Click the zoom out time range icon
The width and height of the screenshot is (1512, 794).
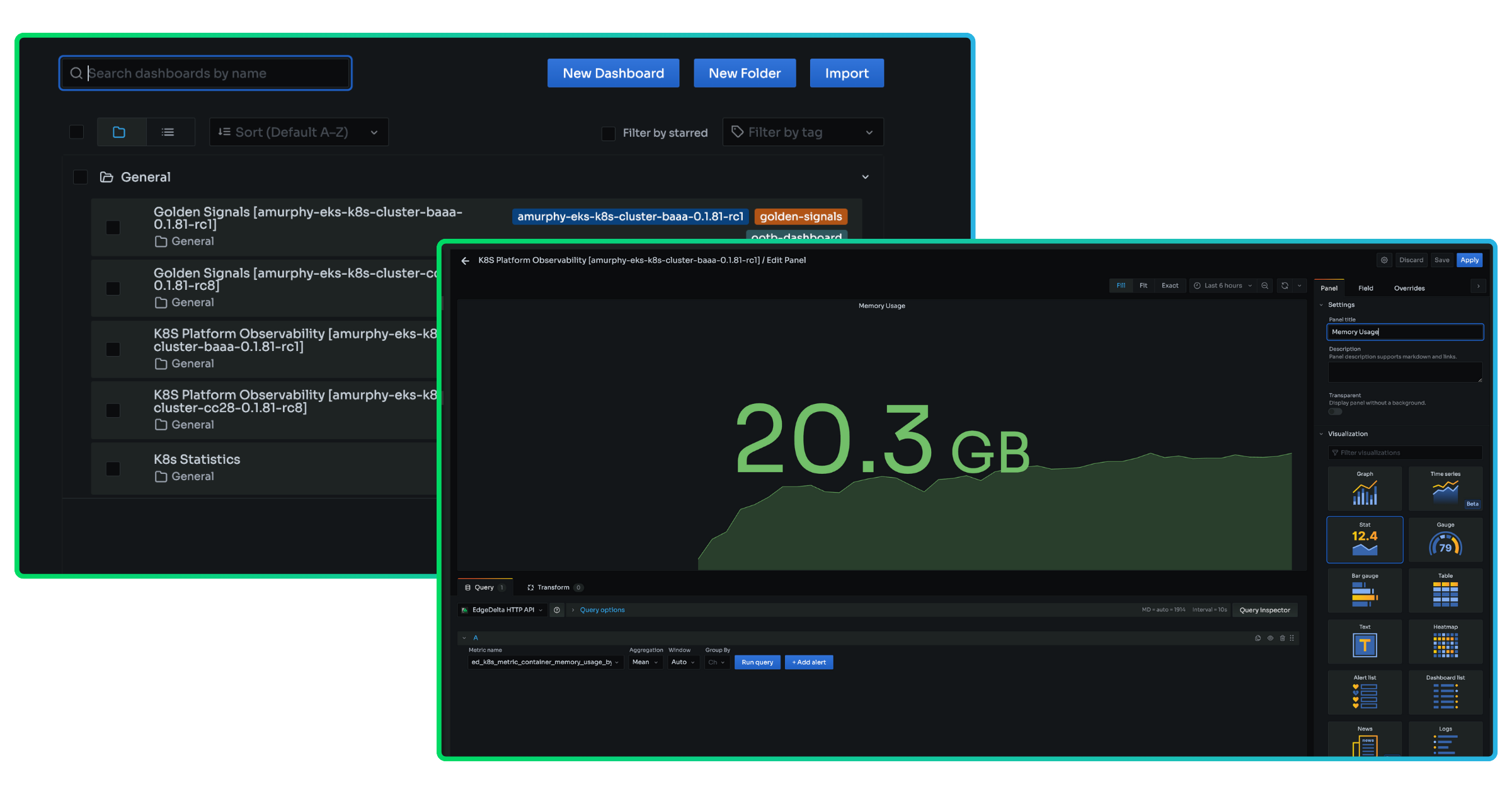pos(1264,286)
